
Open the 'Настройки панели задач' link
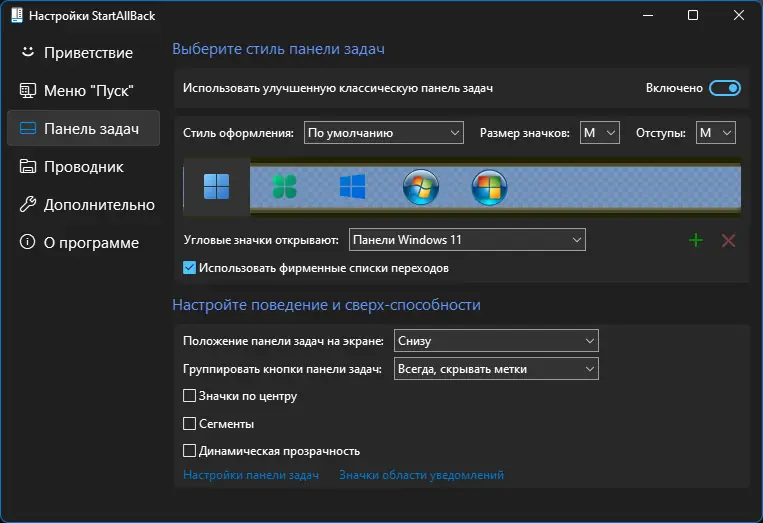(x=251, y=475)
